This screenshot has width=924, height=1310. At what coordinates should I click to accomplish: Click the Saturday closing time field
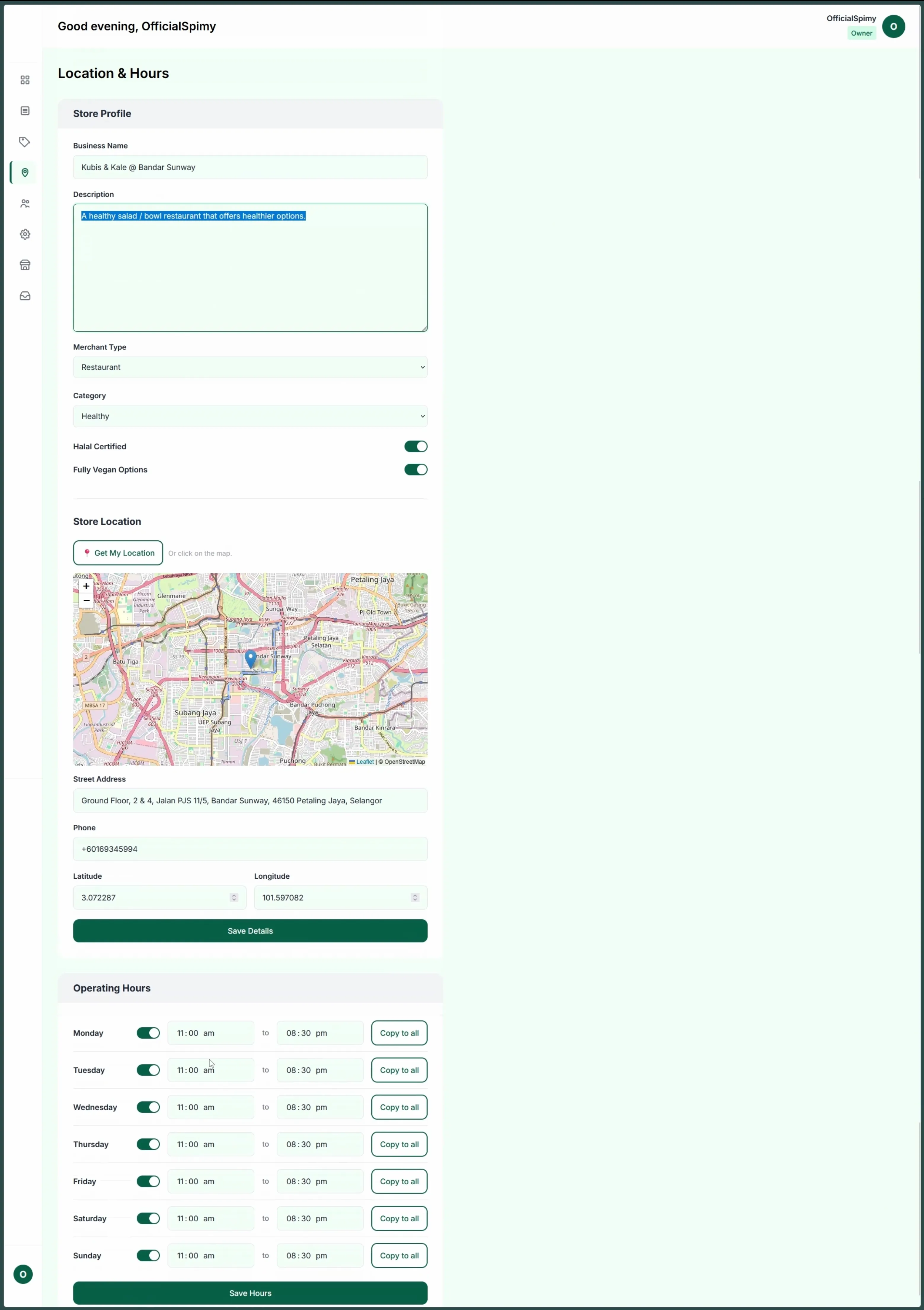pos(320,1218)
